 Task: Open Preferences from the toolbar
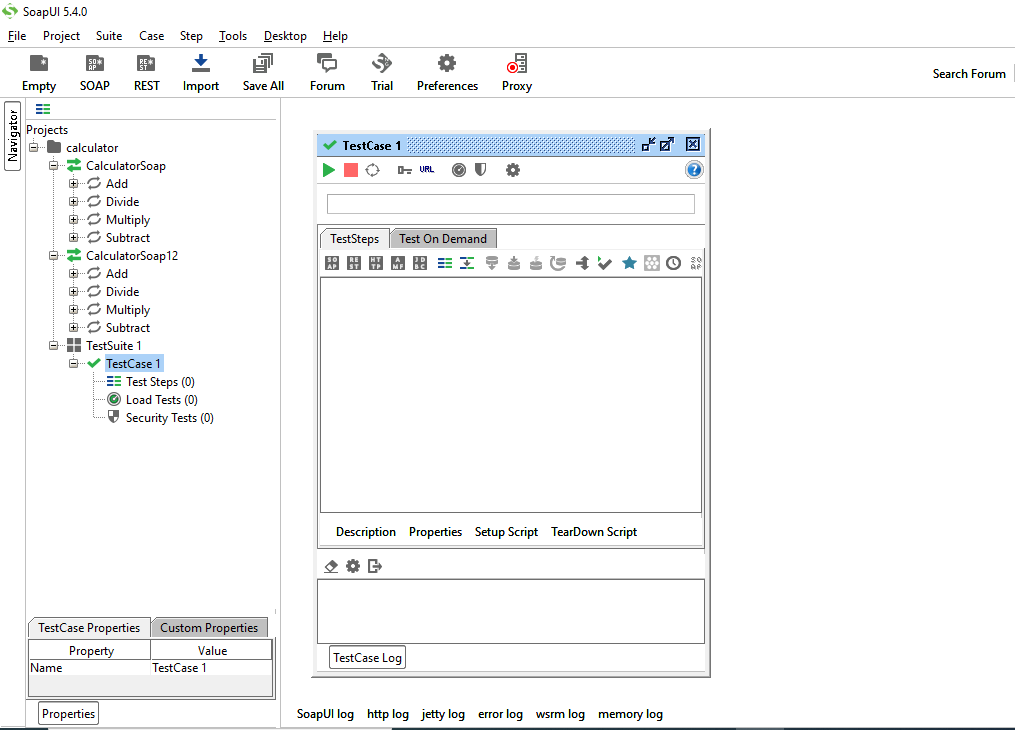tap(447, 72)
